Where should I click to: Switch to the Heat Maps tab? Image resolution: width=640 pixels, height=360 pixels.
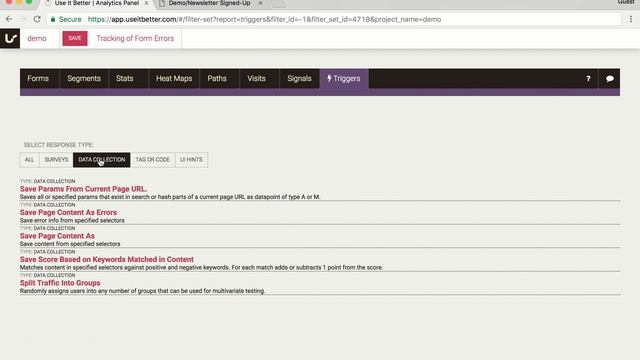pyautogui.click(x=174, y=78)
